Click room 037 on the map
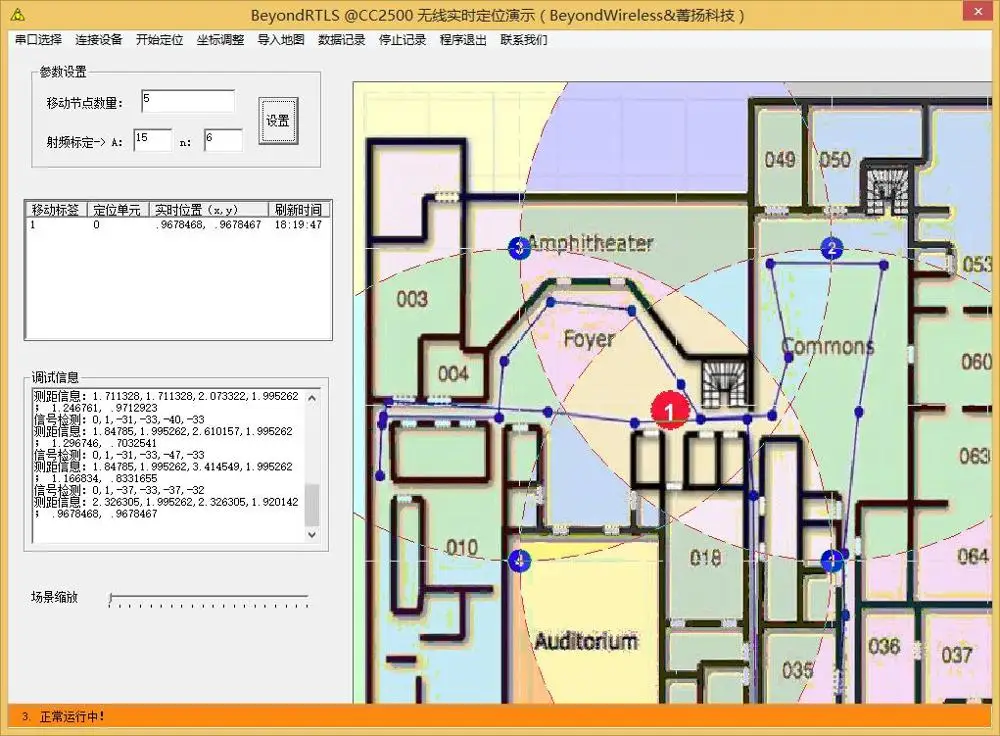 (957, 654)
